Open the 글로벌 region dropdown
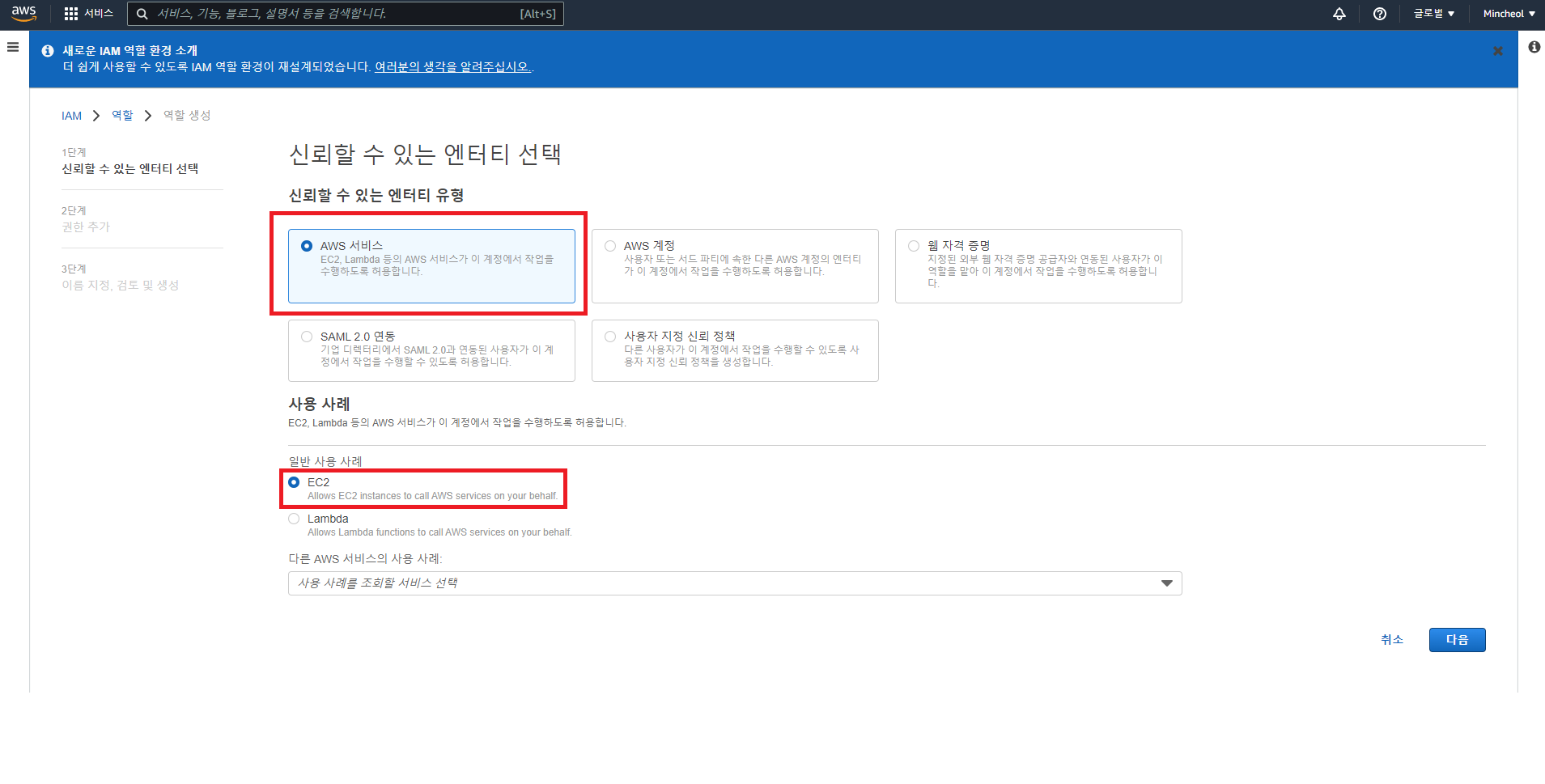Image resolution: width=1545 pixels, height=784 pixels. coord(1434,14)
